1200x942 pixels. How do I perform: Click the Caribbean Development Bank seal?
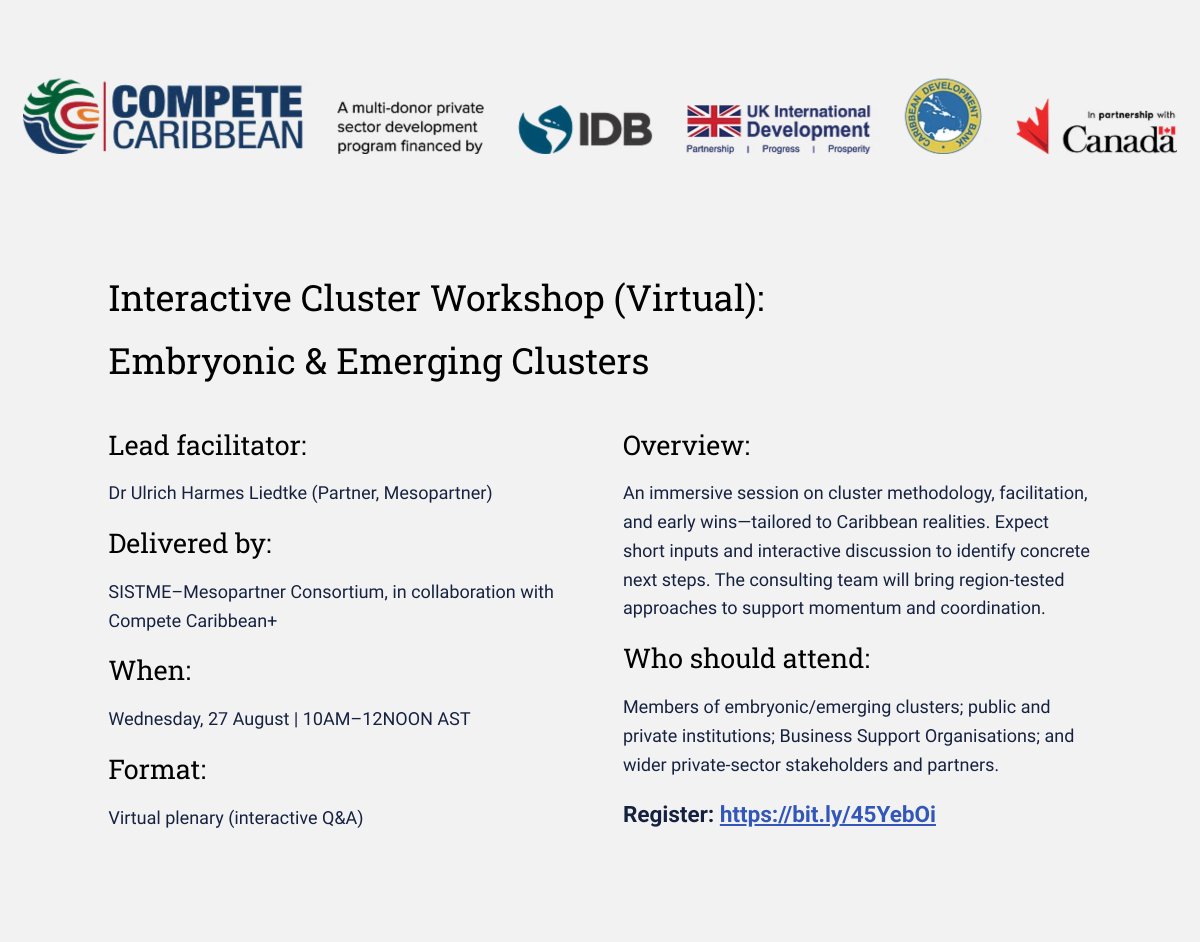[x=943, y=117]
